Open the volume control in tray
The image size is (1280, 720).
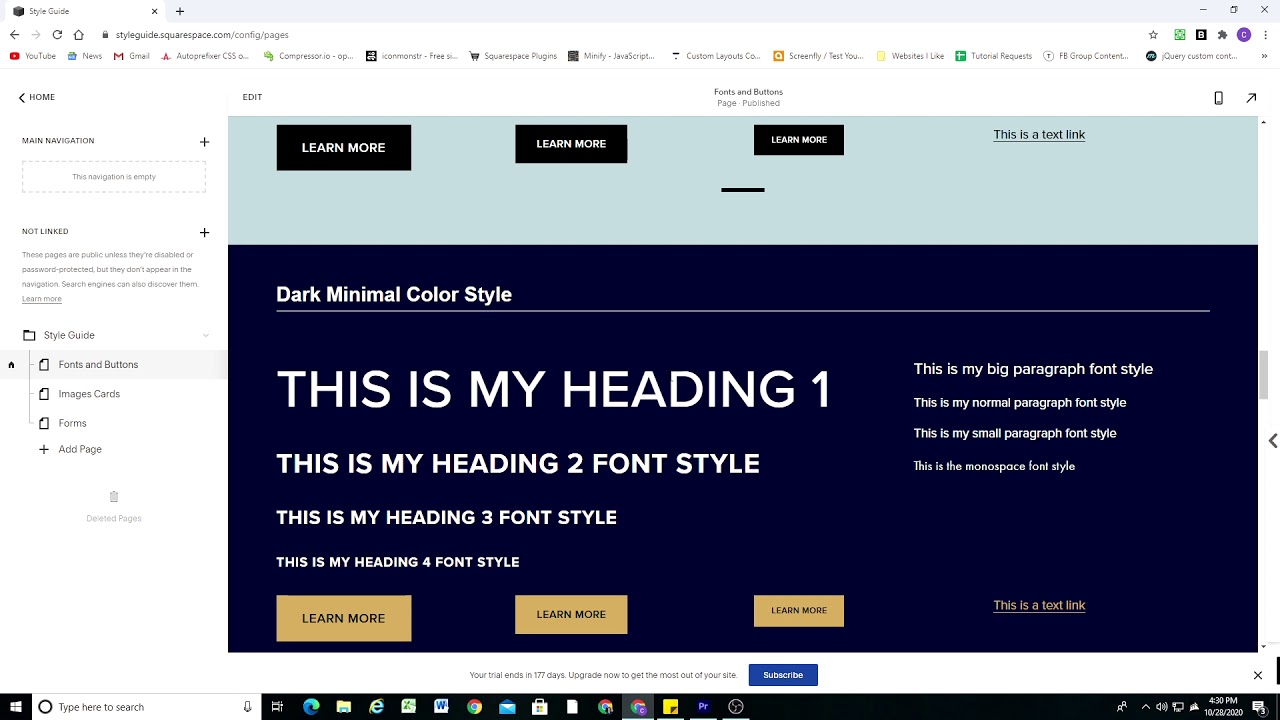[1161, 707]
